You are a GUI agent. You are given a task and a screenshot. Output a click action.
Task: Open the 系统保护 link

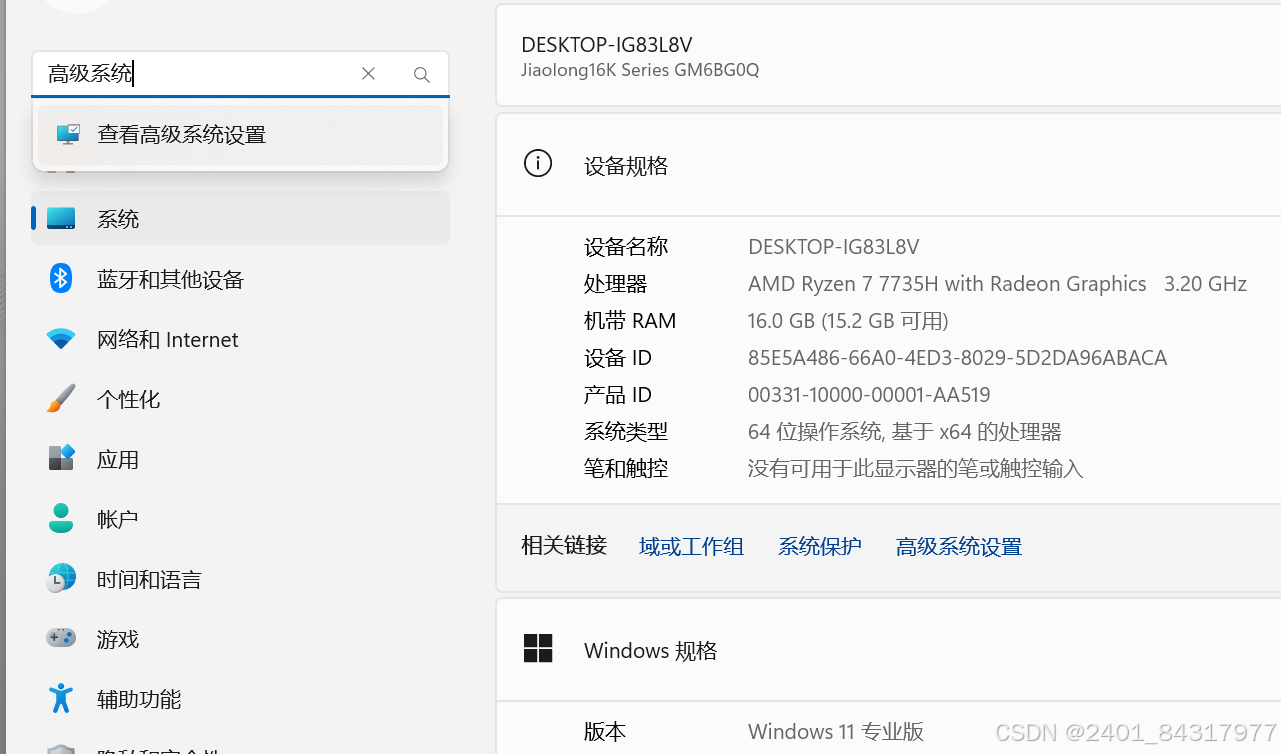[820, 546]
